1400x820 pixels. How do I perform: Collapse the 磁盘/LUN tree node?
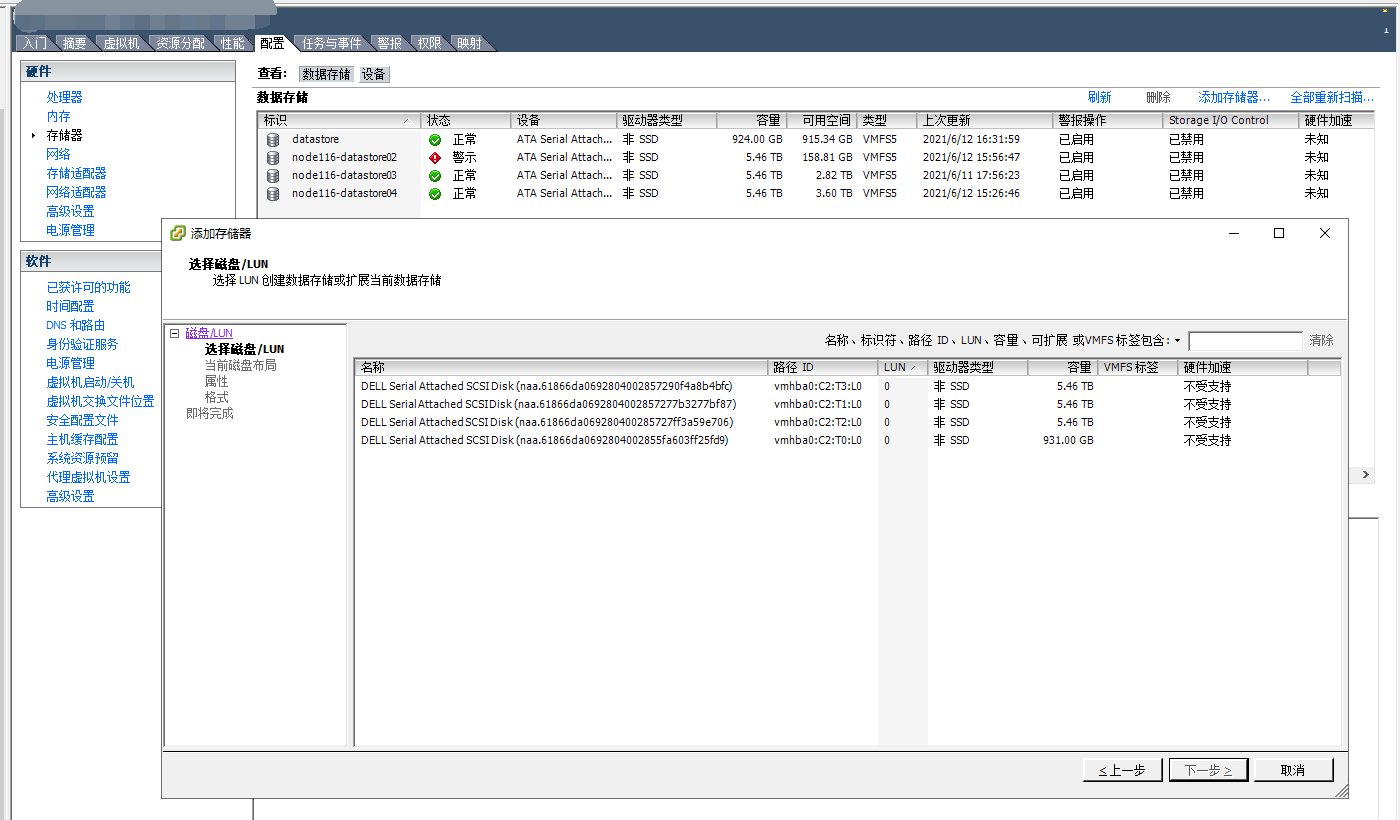tap(175, 333)
